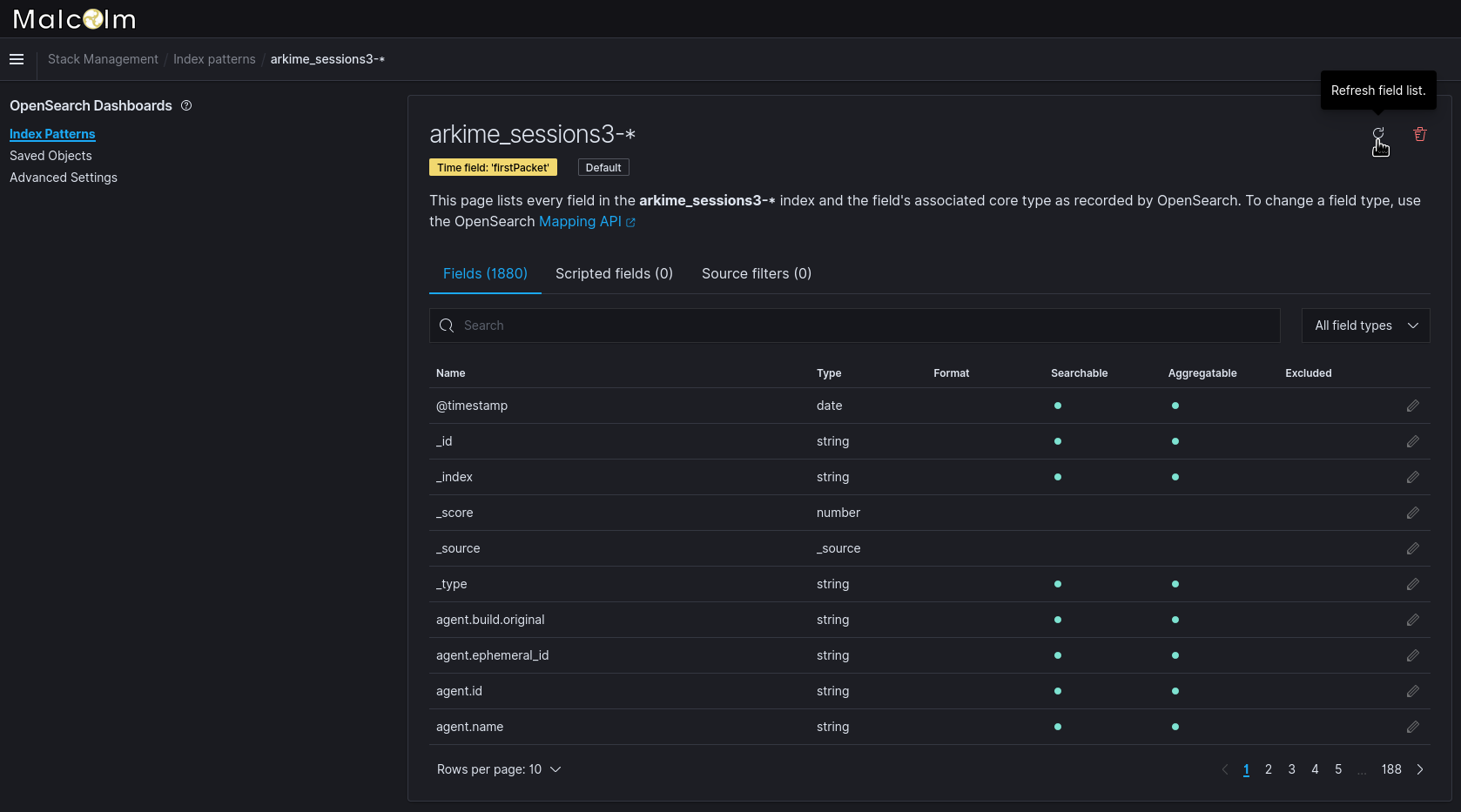The height and width of the screenshot is (812, 1461).
Task: Edit the agent.name field
Action: pos(1413,727)
